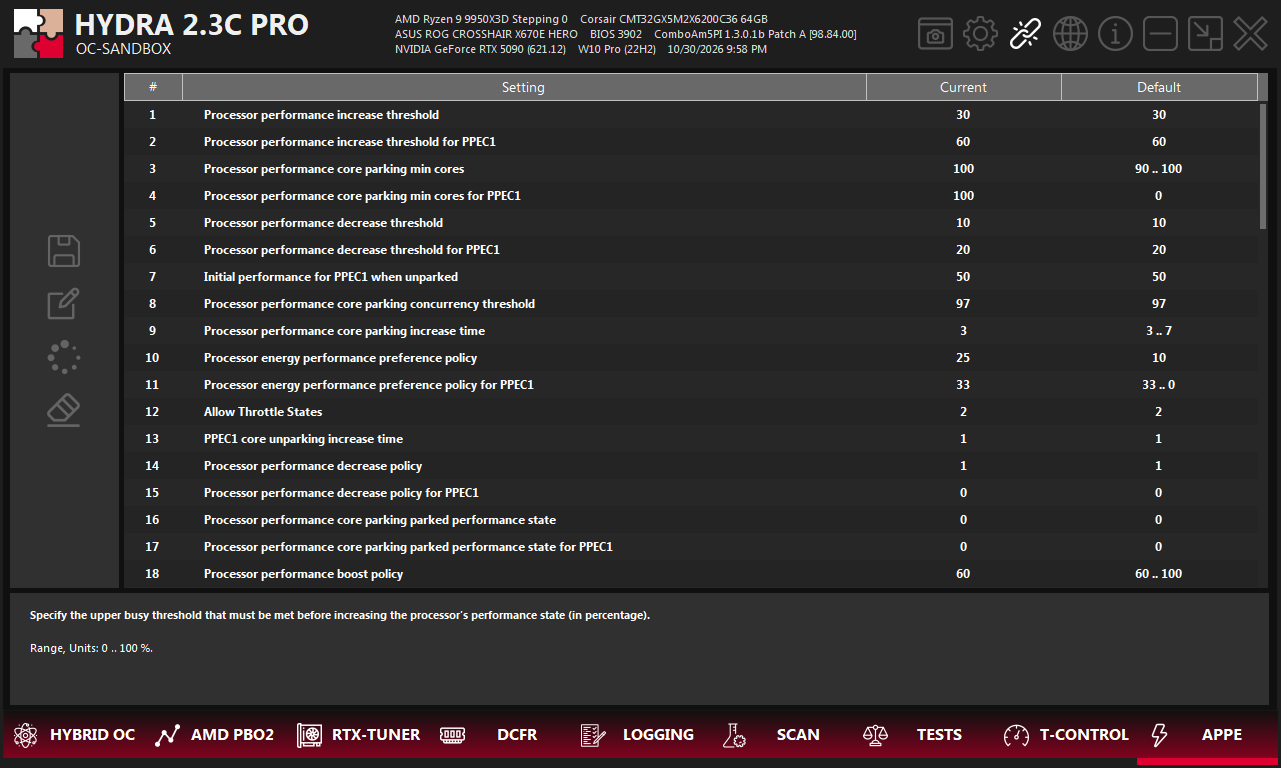Switch to the HYBRID OC tab
Viewport: 1281px width, 768px height.
click(x=75, y=735)
